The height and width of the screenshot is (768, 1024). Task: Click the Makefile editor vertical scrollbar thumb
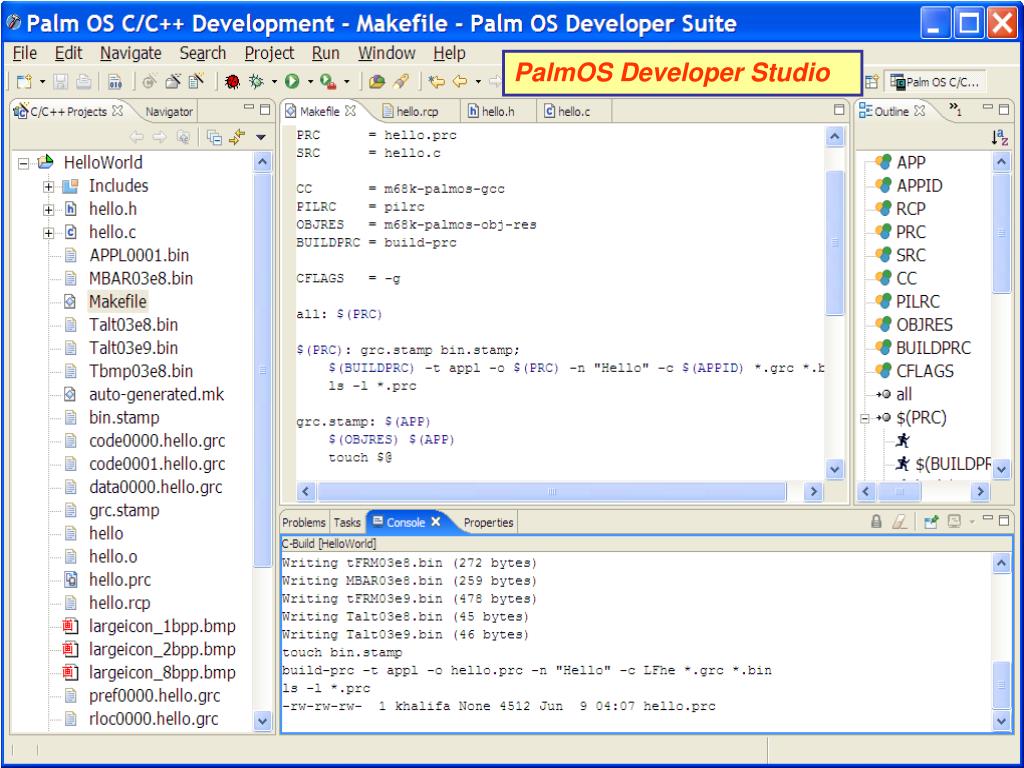(x=835, y=242)
